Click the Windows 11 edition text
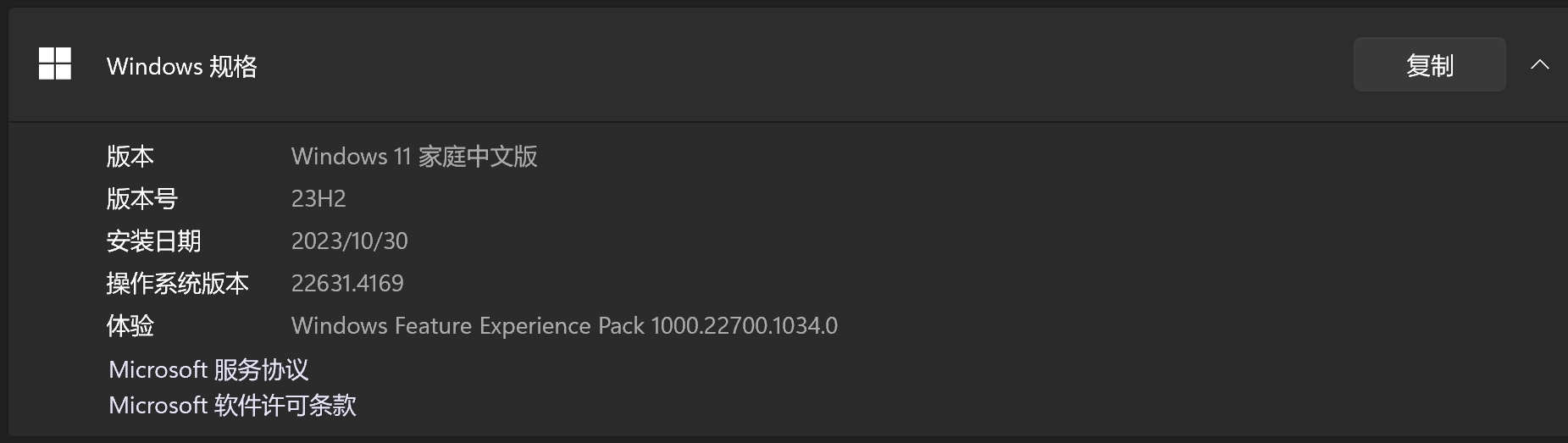Screen dimensions: 1568x443 point(351,156)
